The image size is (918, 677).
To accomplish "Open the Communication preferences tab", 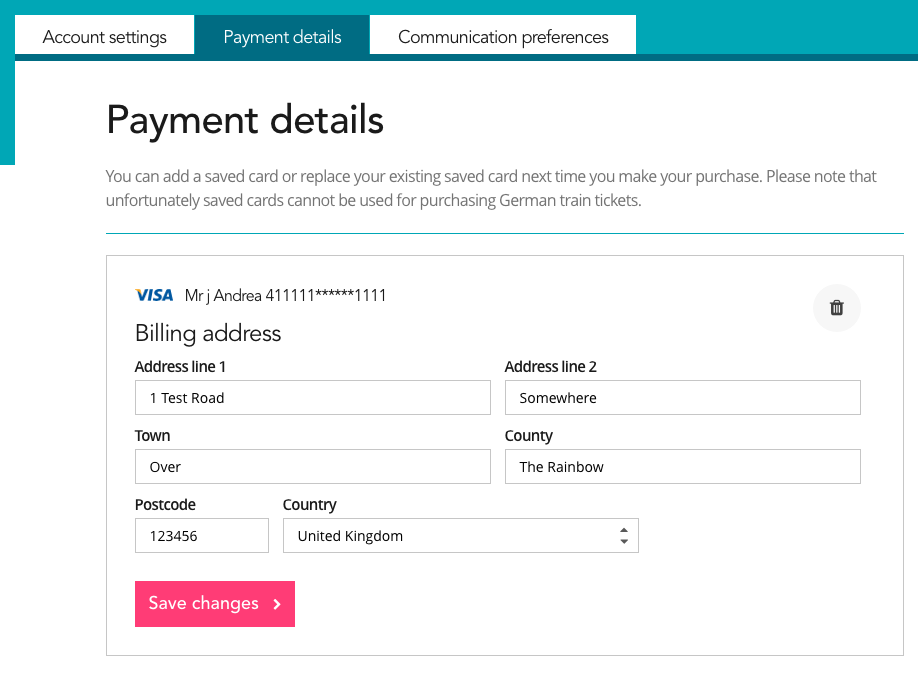I will tap(502, 37).
